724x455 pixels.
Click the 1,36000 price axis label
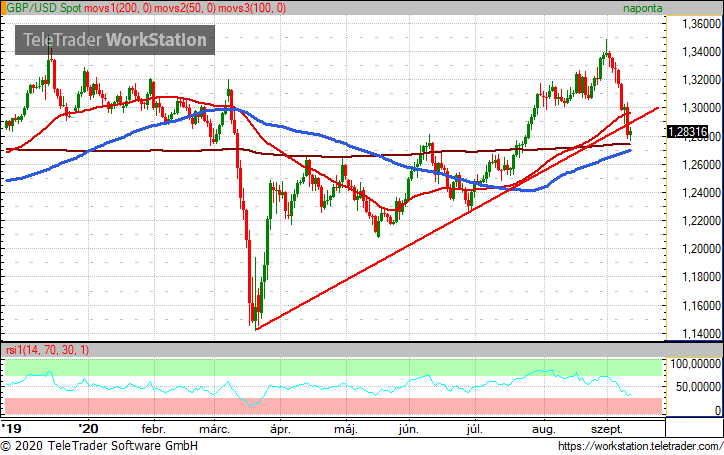pyautogui.click(x=701, y=24)
